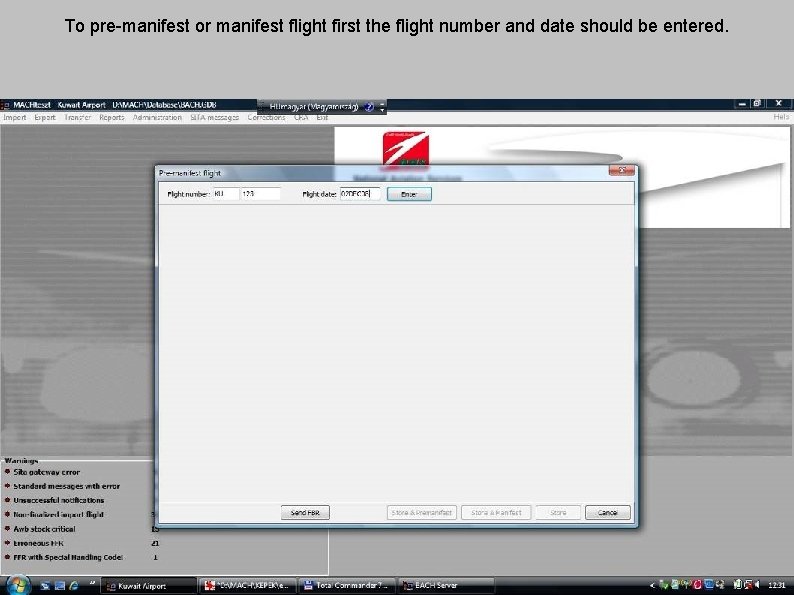Click the Windows Start orb

19,584
